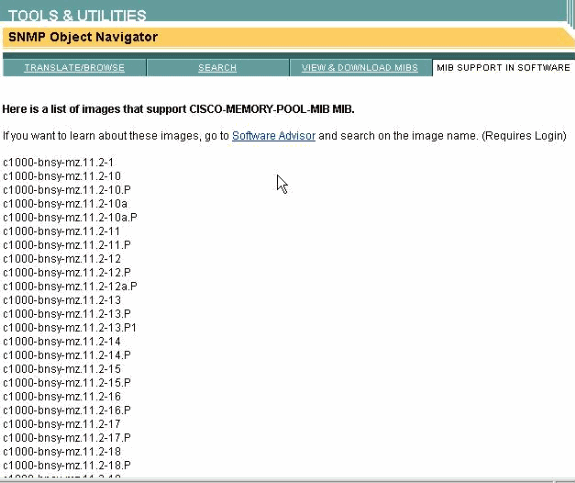This screenshot has width=575, height=483.
Task: Select image name c1000-bnsy-mz.11.2-11
Action: click(x=61, y=231)
